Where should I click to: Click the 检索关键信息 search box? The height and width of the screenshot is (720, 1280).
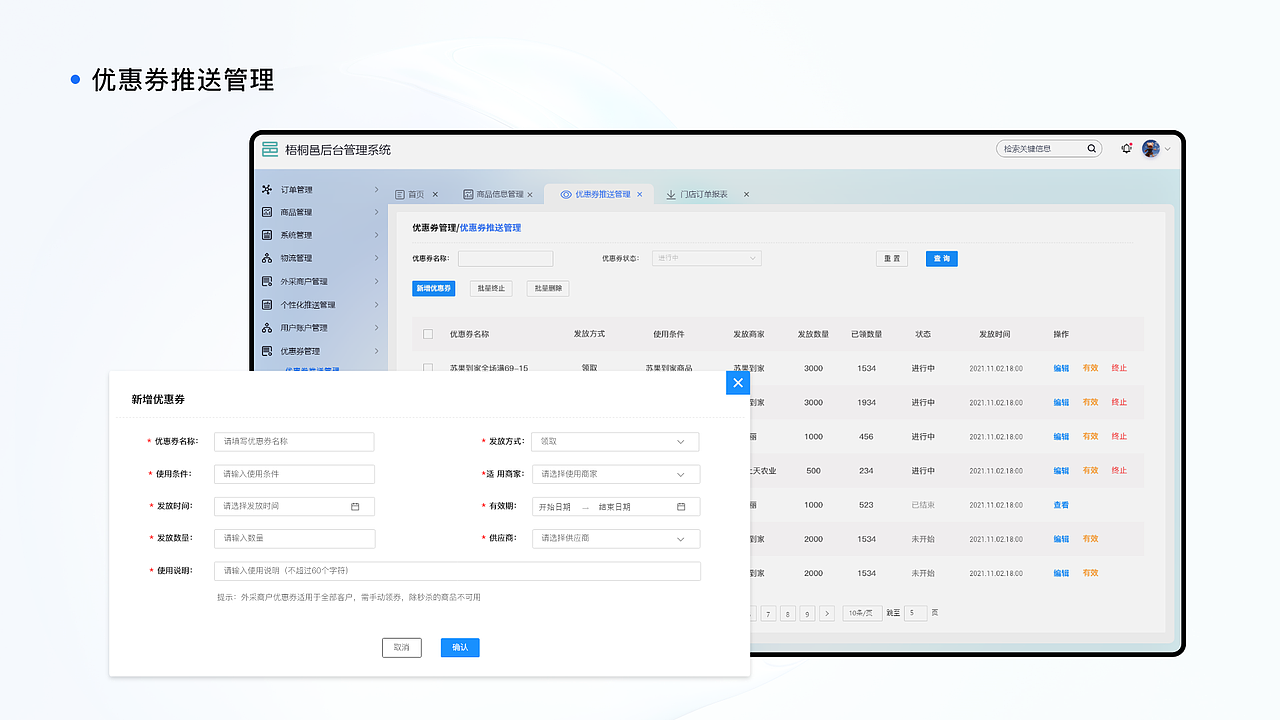pyautogui.click(x=1048, y=149)
